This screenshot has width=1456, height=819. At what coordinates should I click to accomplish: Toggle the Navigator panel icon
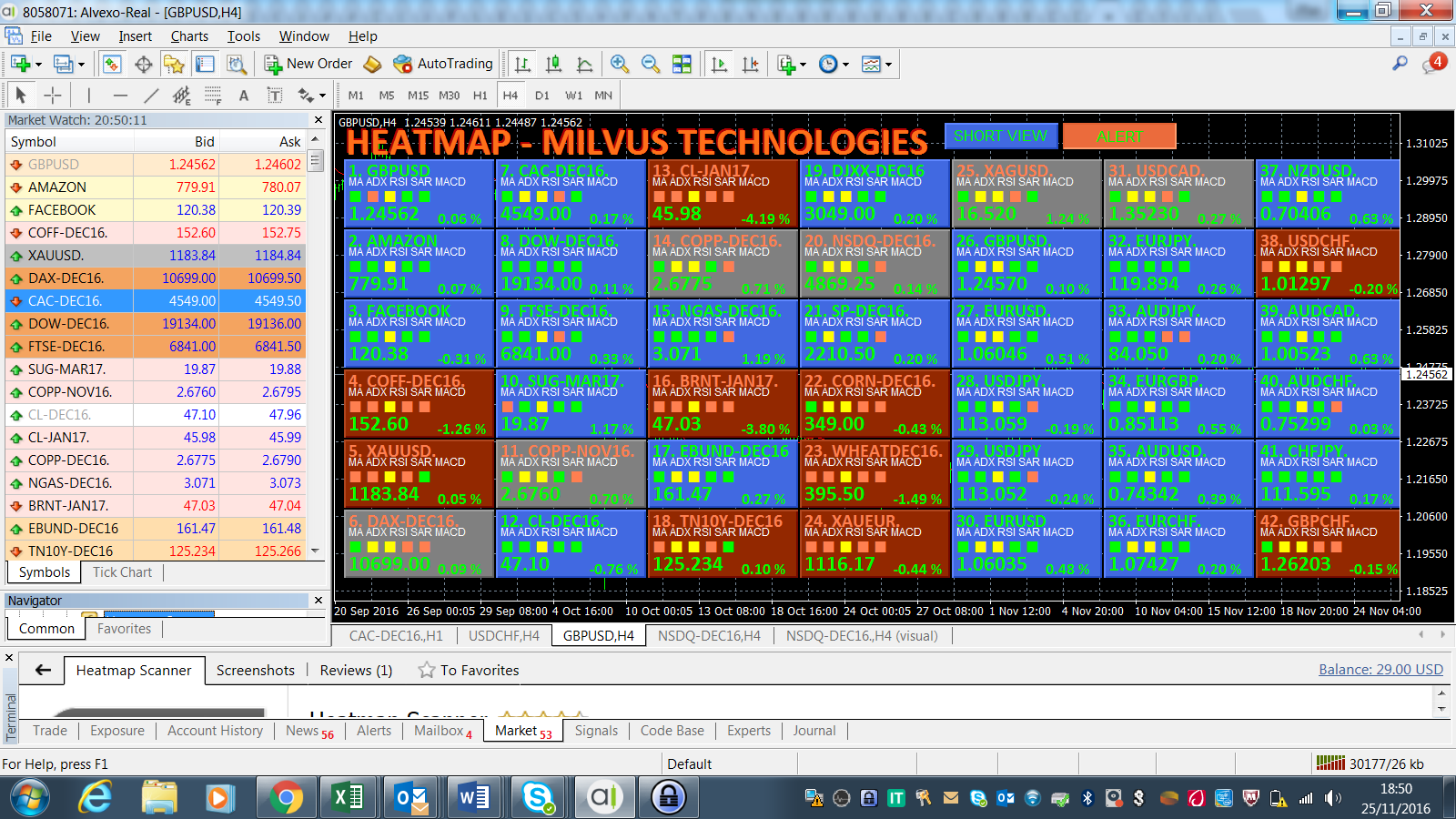click(x=174, y=64)
